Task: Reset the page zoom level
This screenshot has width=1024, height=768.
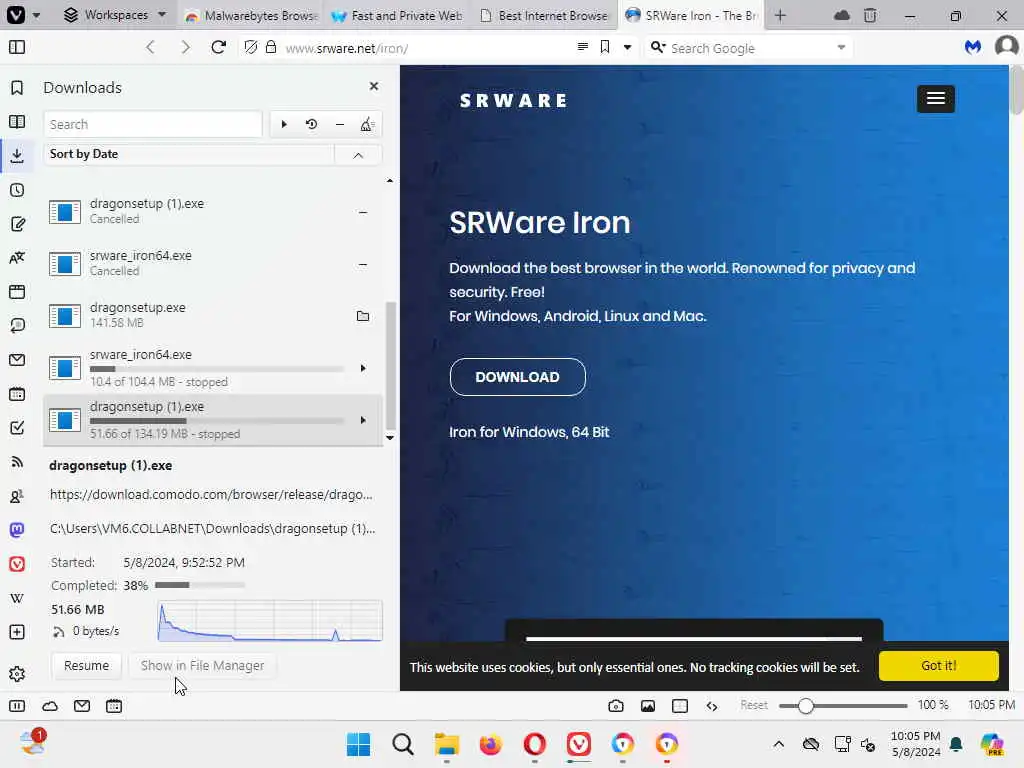Action: pos(754,705)
